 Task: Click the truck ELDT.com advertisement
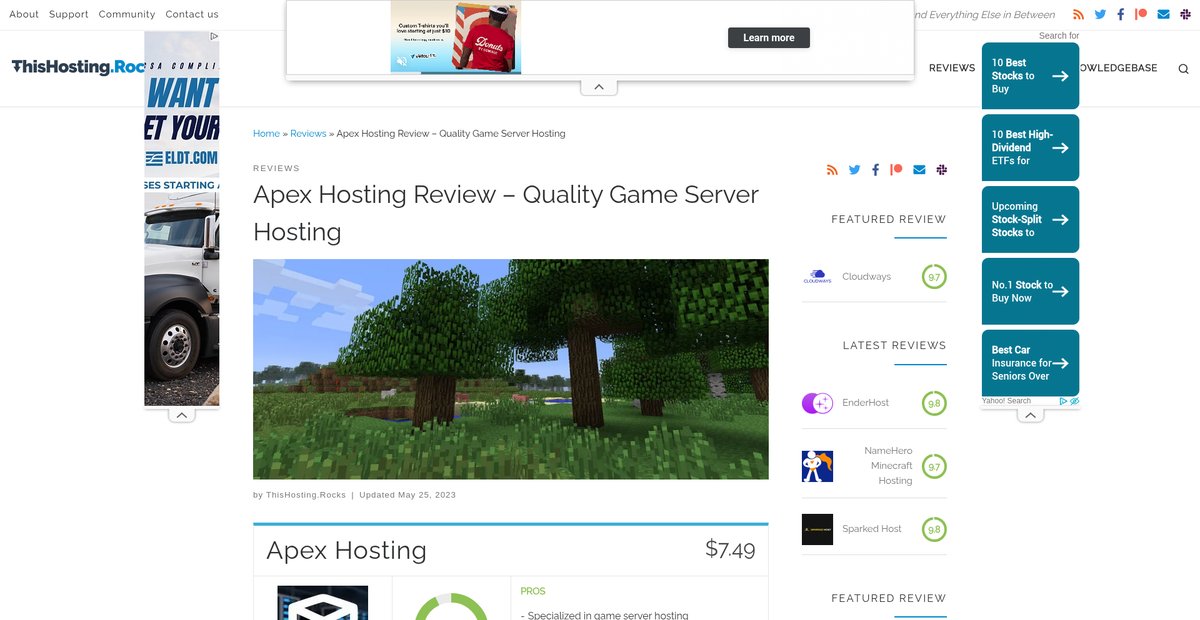[182, 219]
